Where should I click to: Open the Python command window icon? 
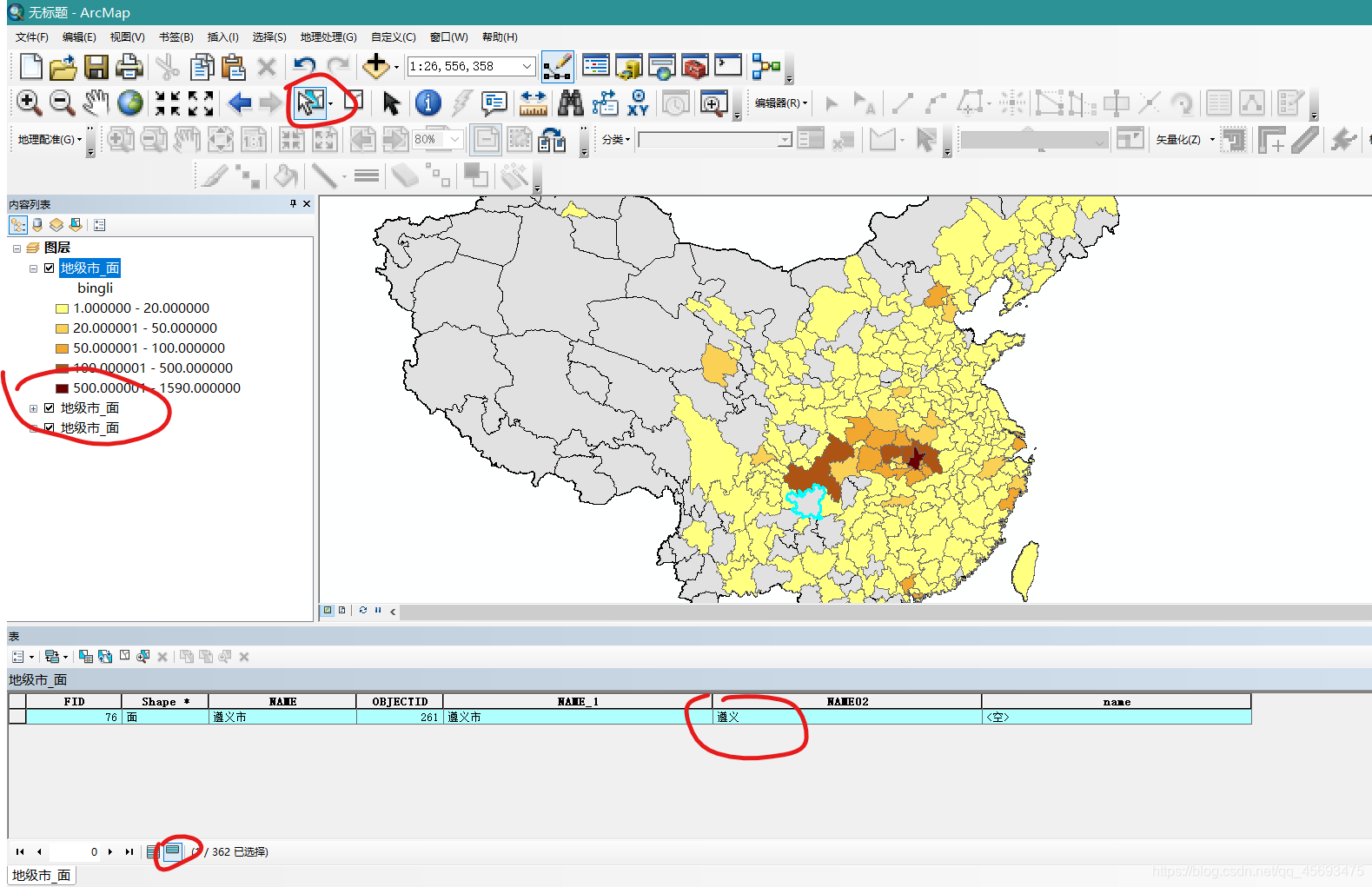pos(728,66)
